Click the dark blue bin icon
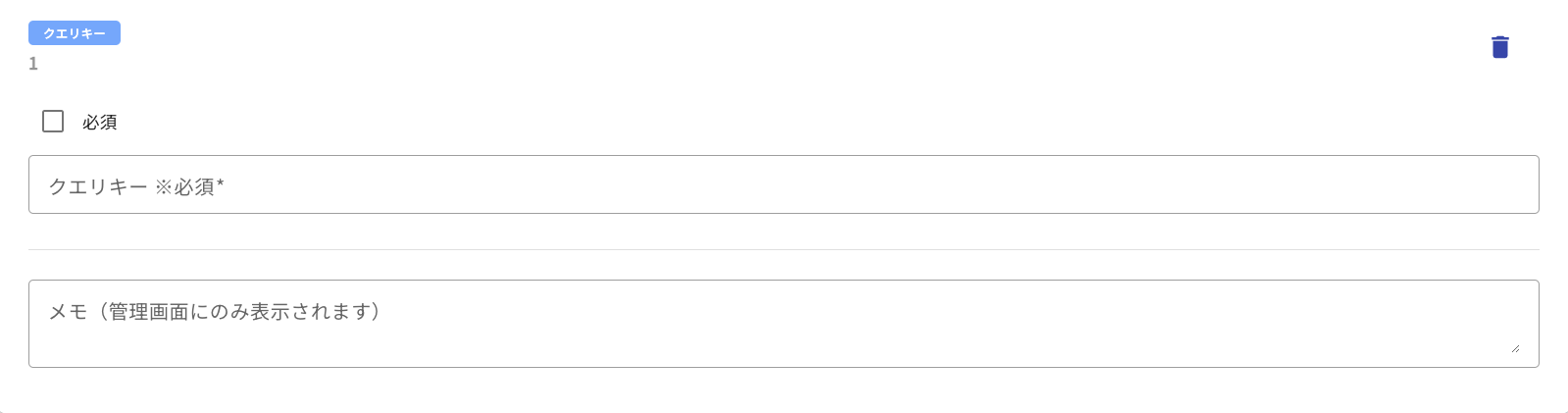This screenshot has width=1568, height=413. [x=1499, y=47]
